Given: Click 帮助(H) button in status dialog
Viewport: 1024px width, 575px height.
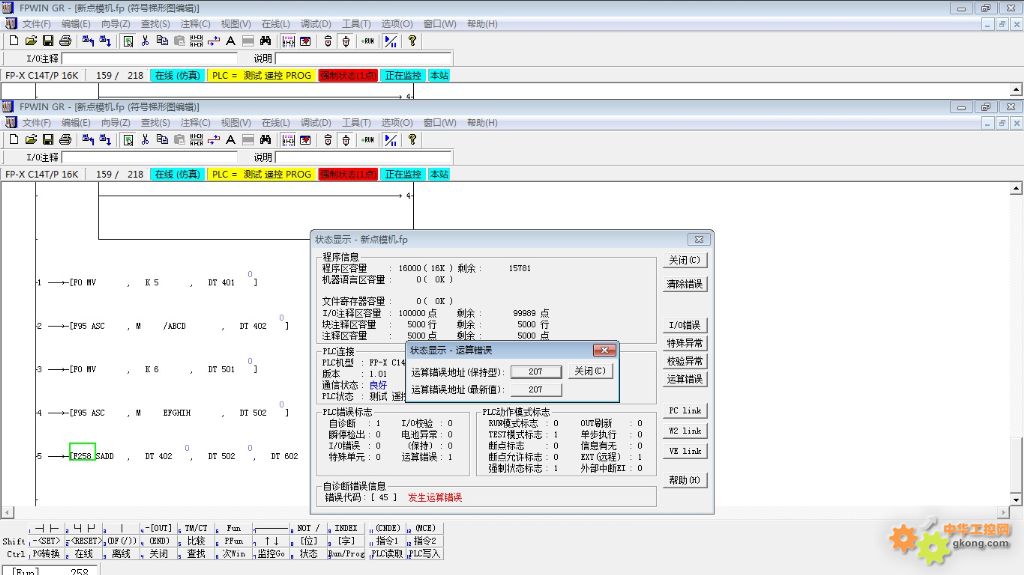Looking at the screenshot, I should [x=684, y=480].
